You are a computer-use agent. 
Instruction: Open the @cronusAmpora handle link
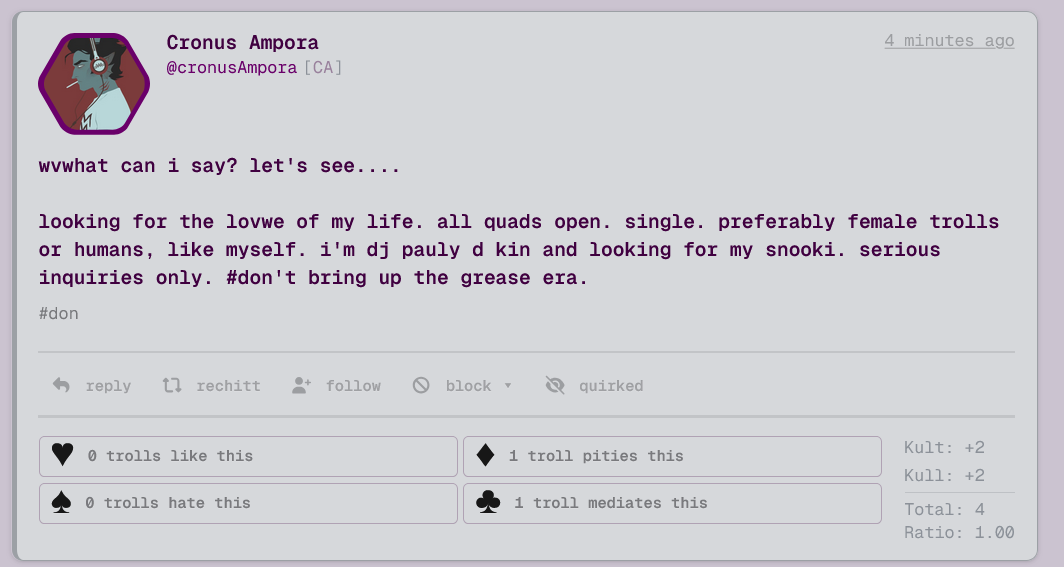(231, 68)
